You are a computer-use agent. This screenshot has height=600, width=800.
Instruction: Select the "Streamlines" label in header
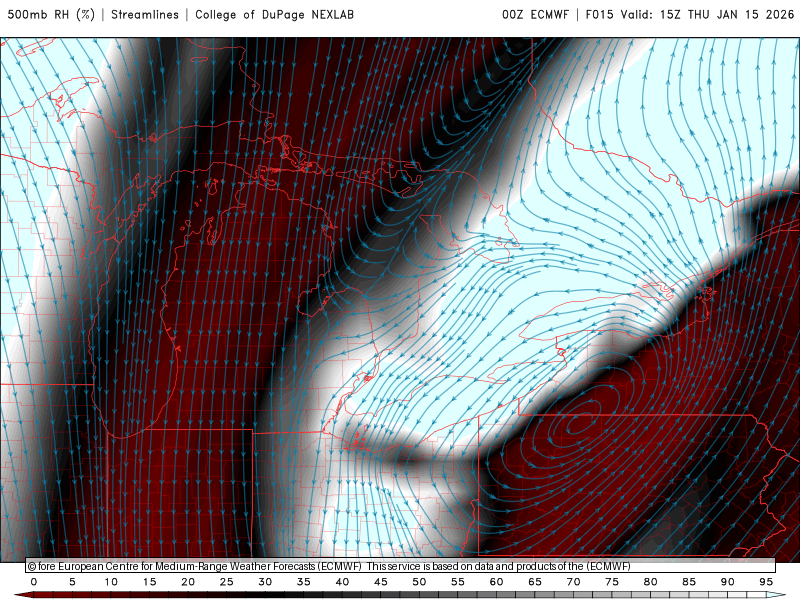click(145, 14)
